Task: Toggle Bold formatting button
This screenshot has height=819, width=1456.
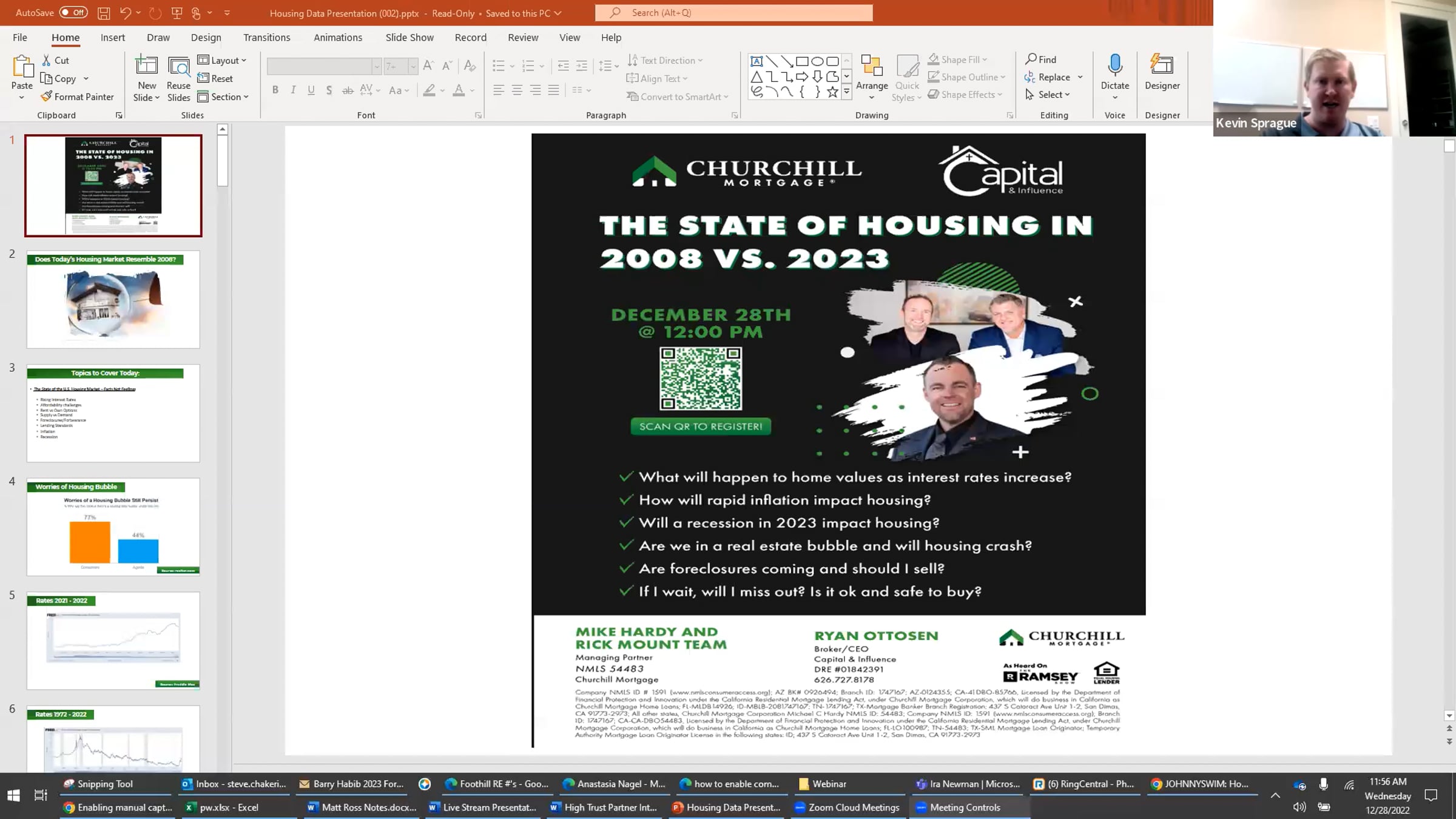Action: (275, 90)
